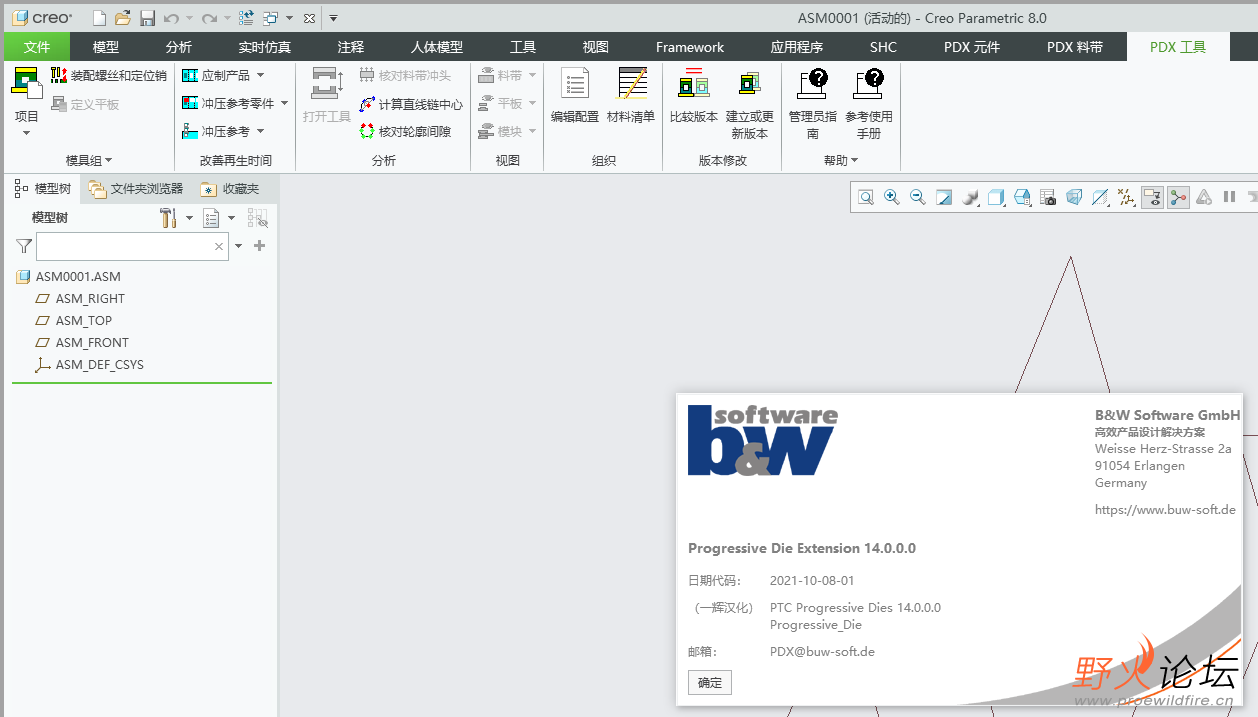Select ASM0001.ASM in the model tree

click(68, 277)
